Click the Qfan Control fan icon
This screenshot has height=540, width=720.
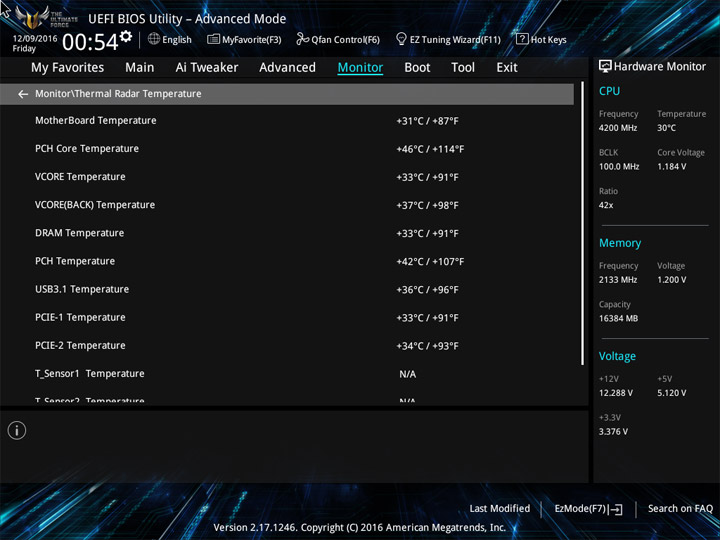pos(302,39)
